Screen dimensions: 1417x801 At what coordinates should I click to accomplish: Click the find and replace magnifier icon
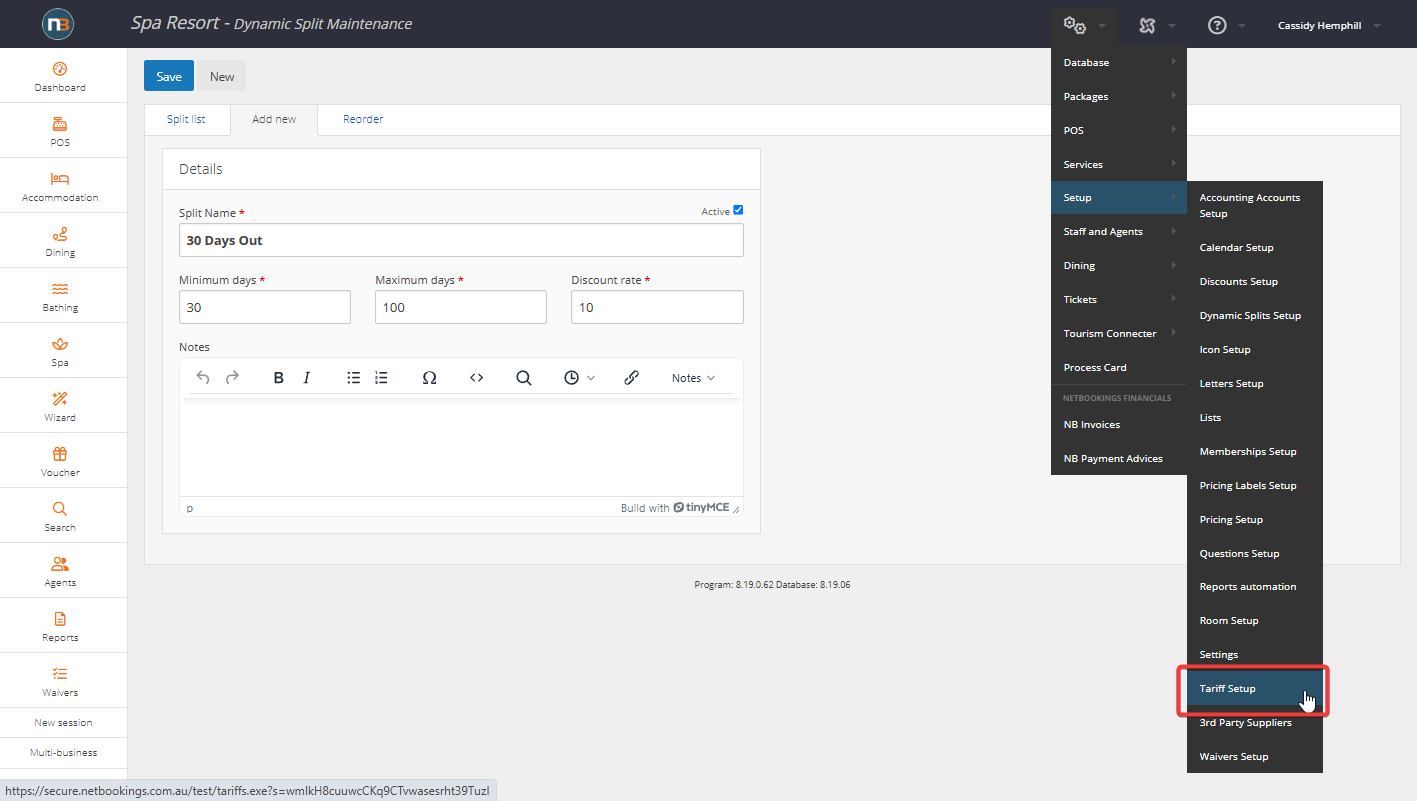click(x=523, y=378)
